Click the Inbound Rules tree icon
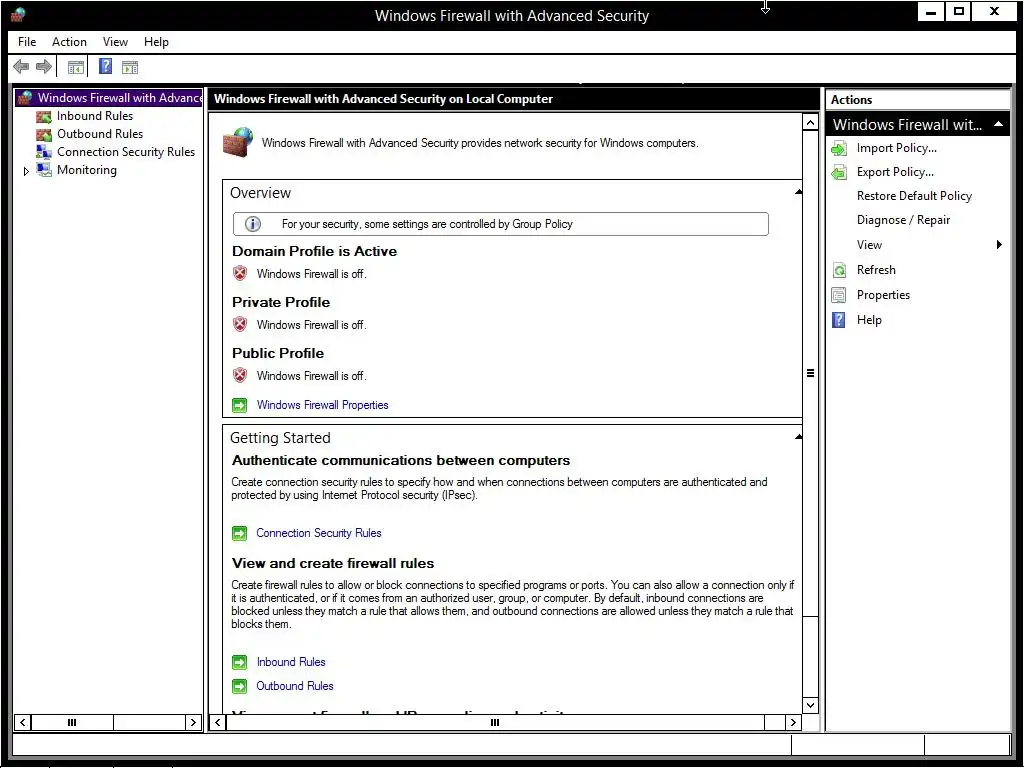Viewport: 1024px width, 768px height. (x=44, y=116)
